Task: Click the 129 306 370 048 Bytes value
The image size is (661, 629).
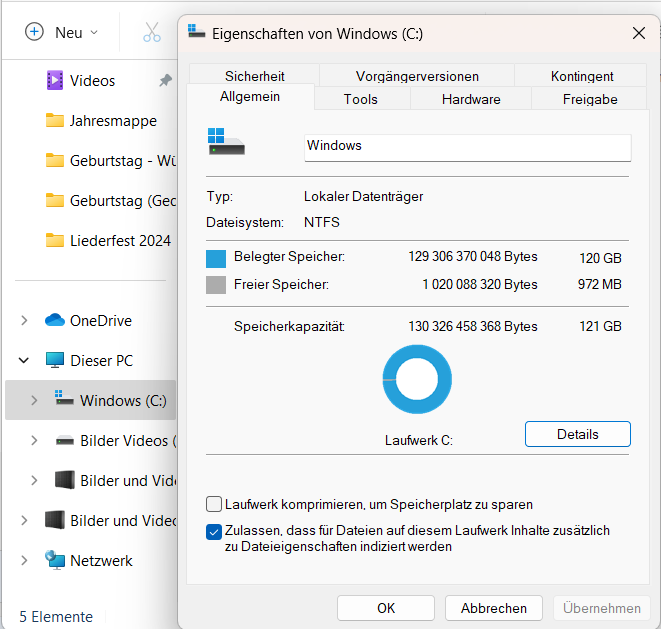Action: [473, 256]
